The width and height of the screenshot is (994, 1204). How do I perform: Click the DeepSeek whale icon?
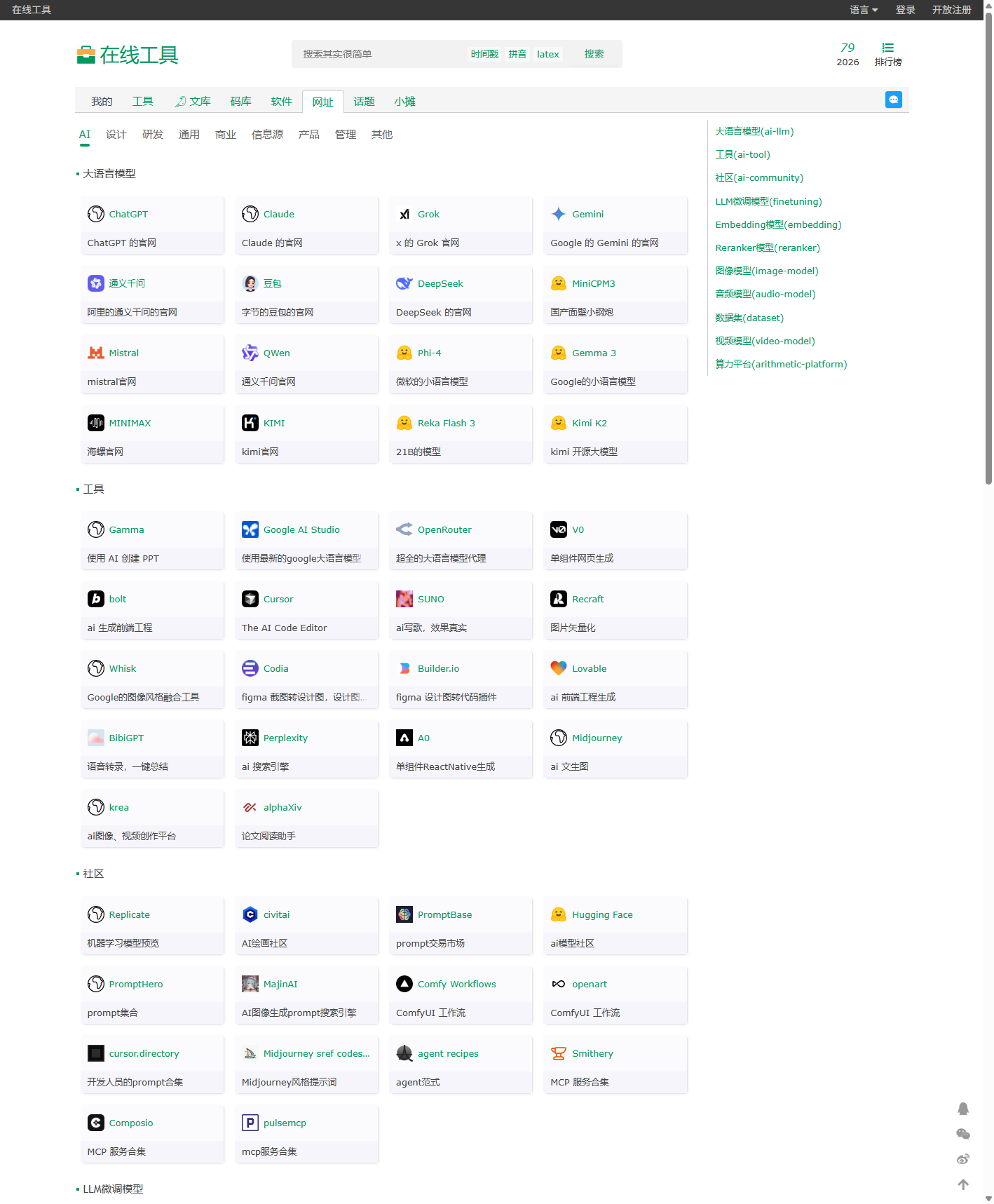coord(404,283)
